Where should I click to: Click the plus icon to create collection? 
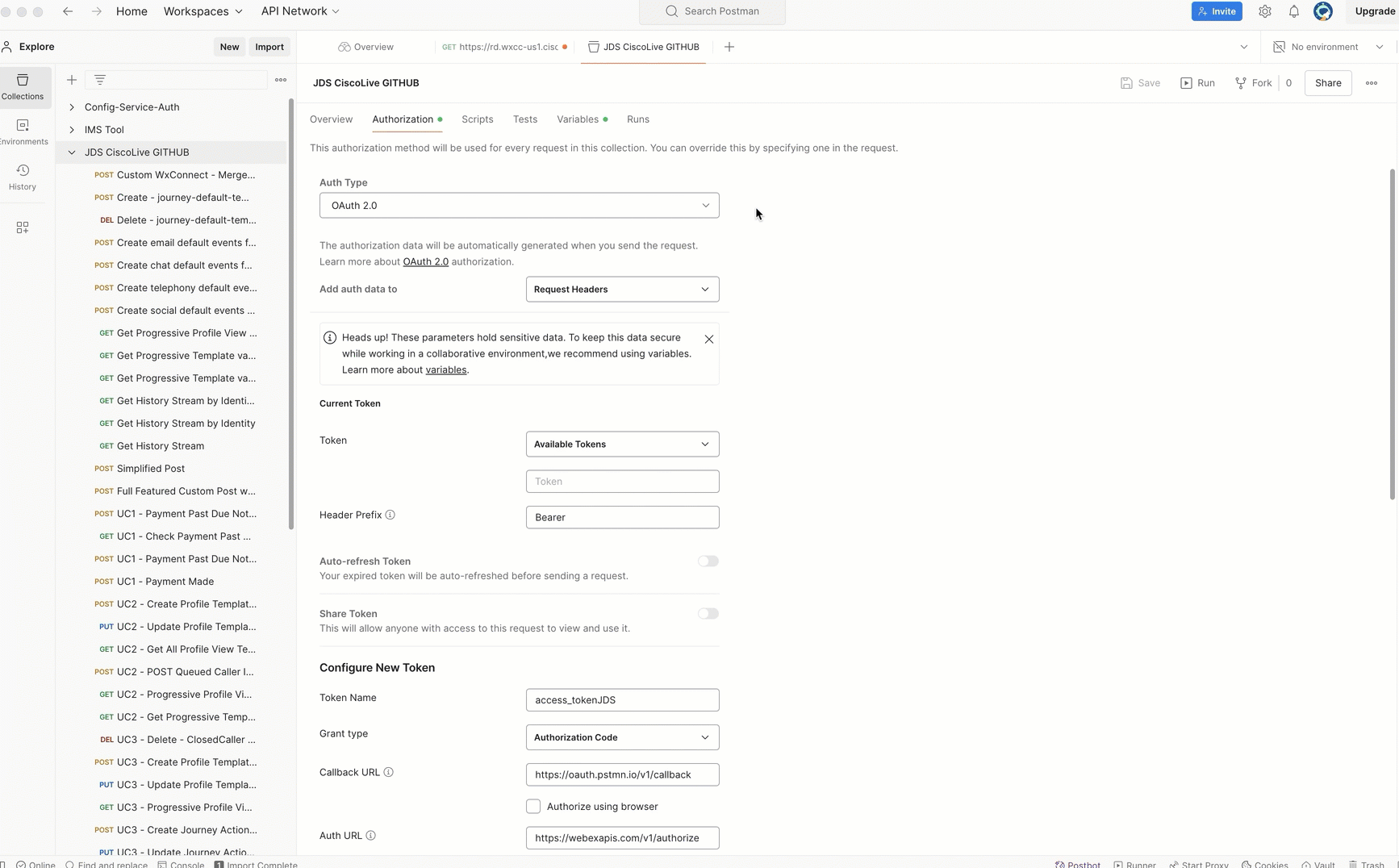pos(72,80)
